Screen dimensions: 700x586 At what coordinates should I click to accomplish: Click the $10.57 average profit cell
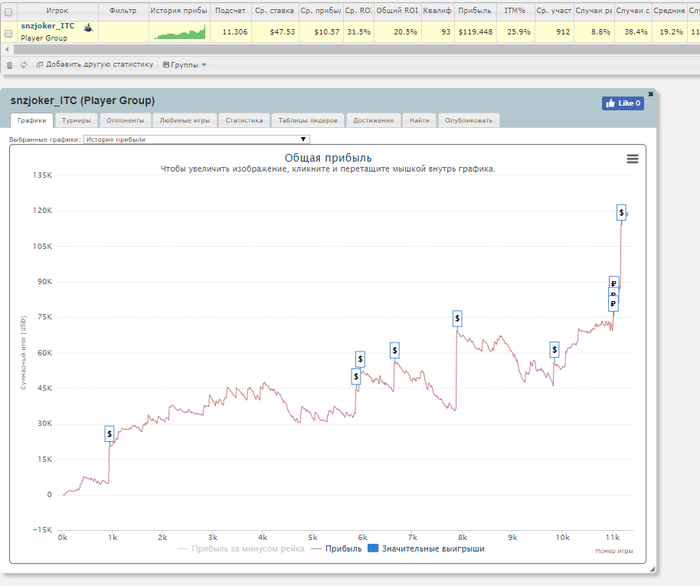tap(321, 32)
